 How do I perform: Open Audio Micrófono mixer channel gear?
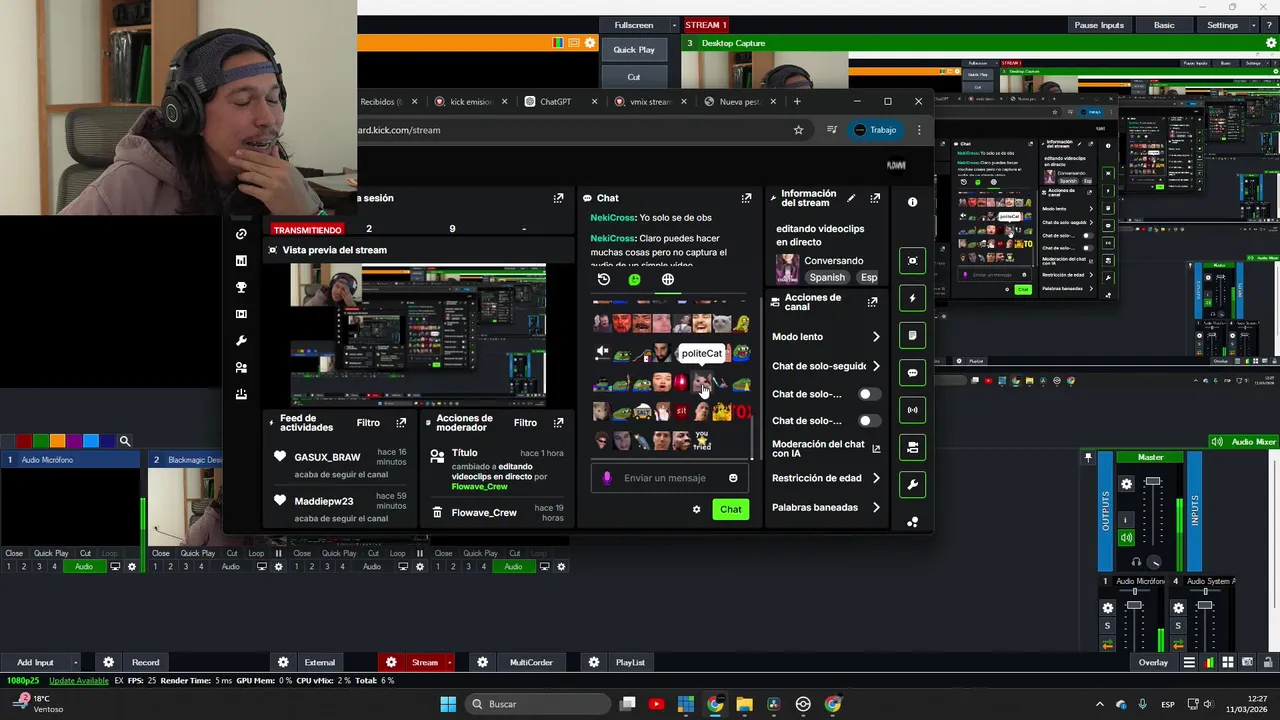coord(1107,608)
